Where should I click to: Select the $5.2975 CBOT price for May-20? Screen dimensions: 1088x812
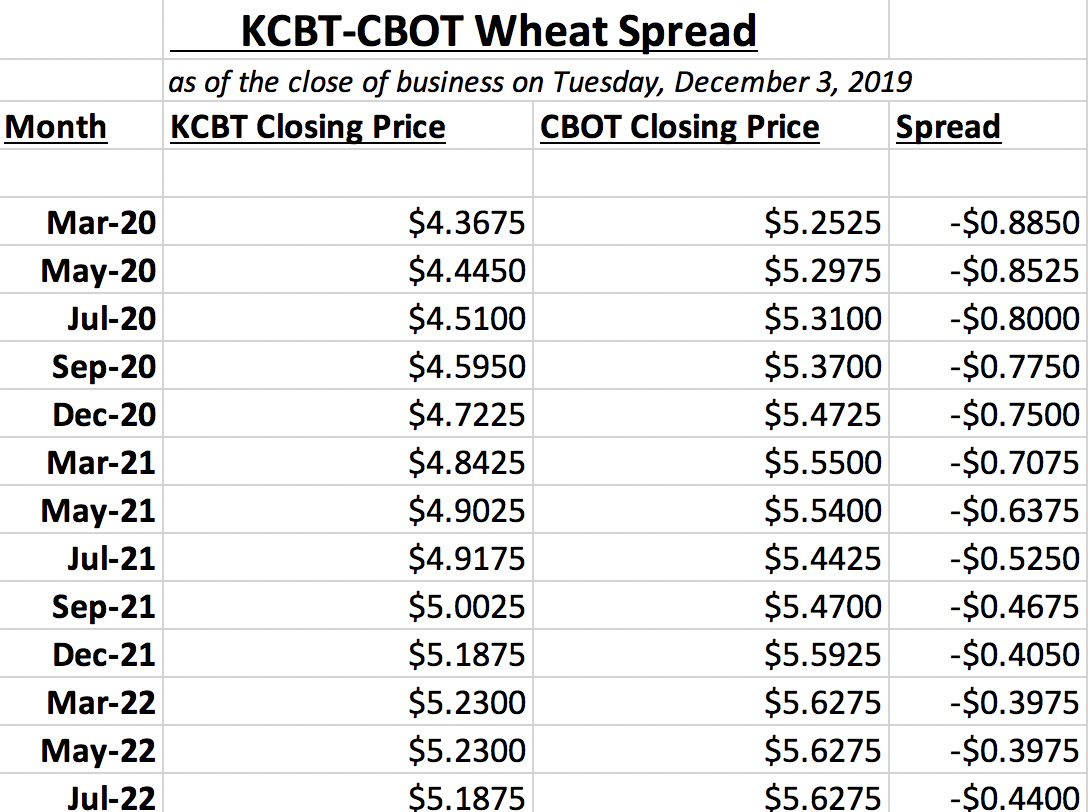[x=711, y=270]
